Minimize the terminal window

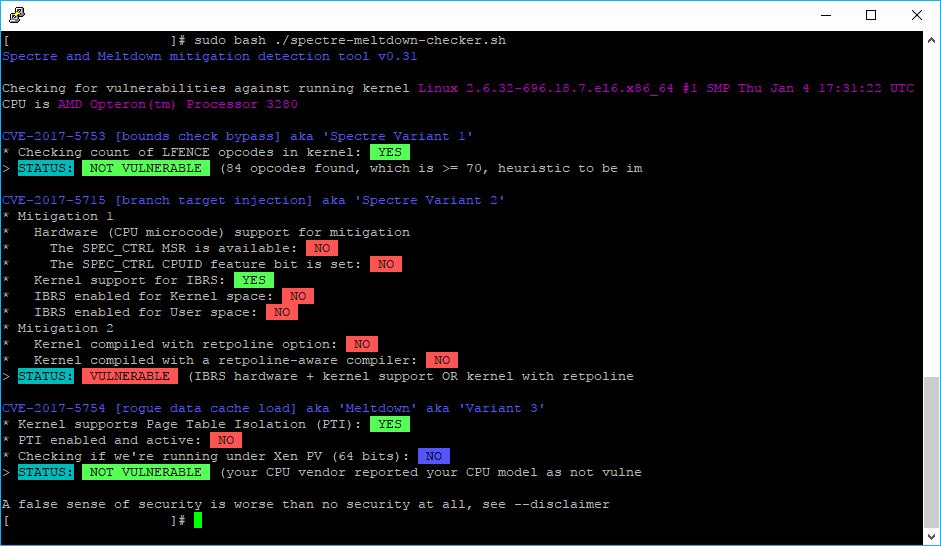point(826,15)
